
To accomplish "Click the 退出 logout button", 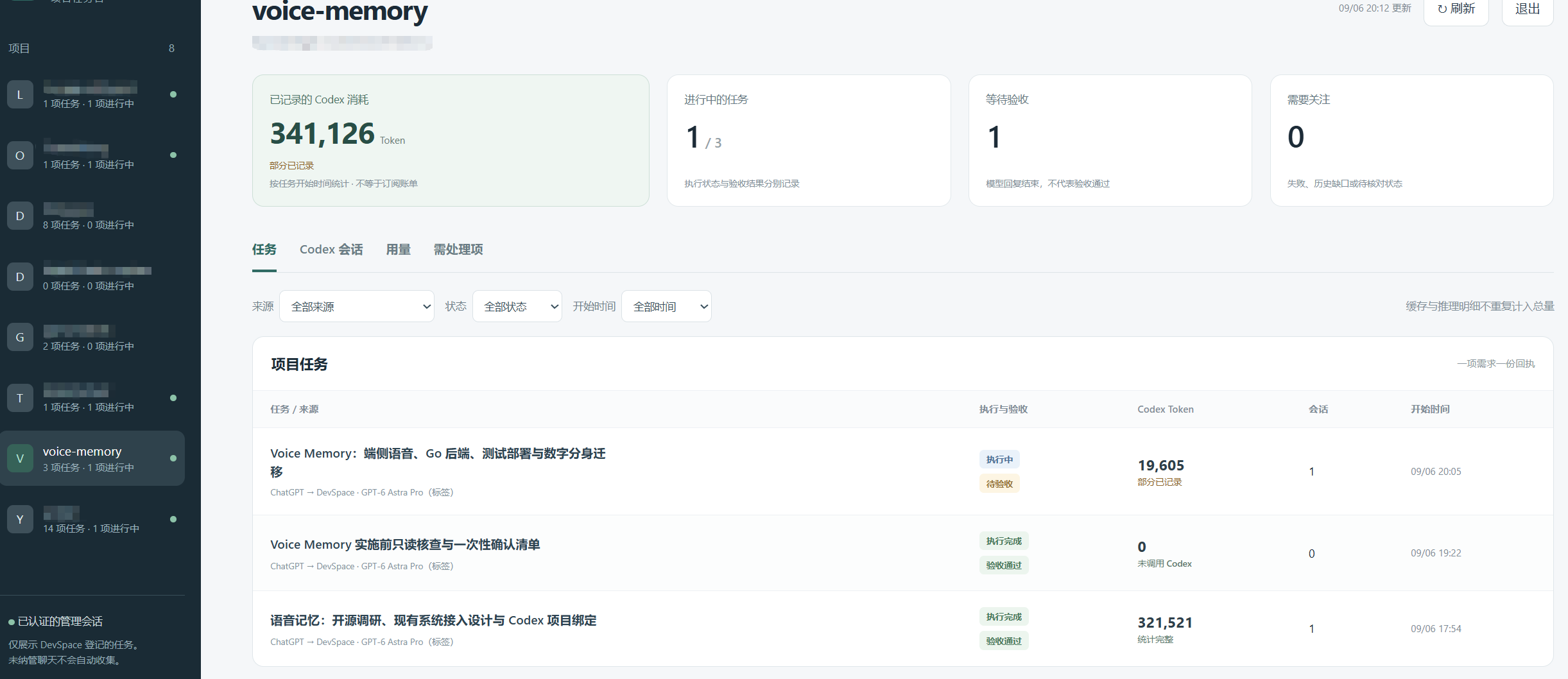I will point(1528,9).
